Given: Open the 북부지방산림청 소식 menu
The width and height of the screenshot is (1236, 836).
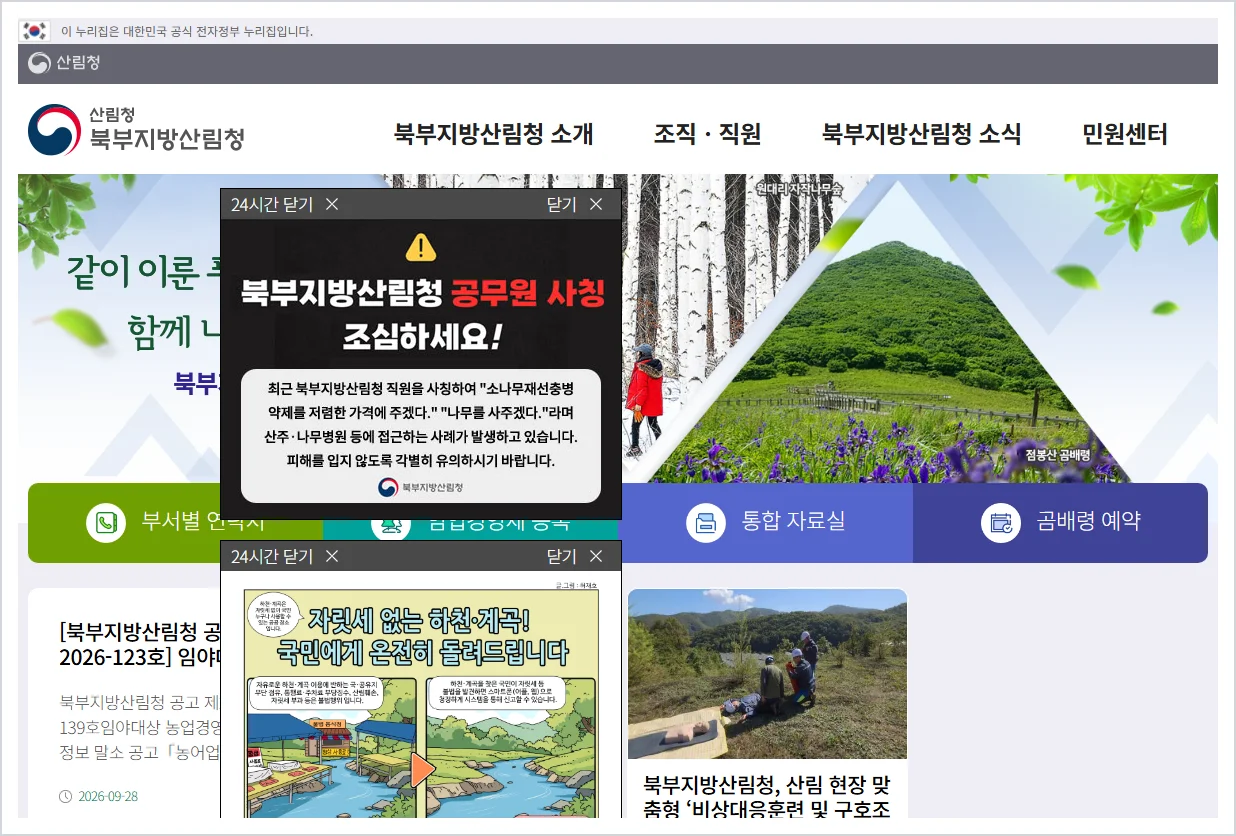Looking at the screenshot, I should coord(921,134).
